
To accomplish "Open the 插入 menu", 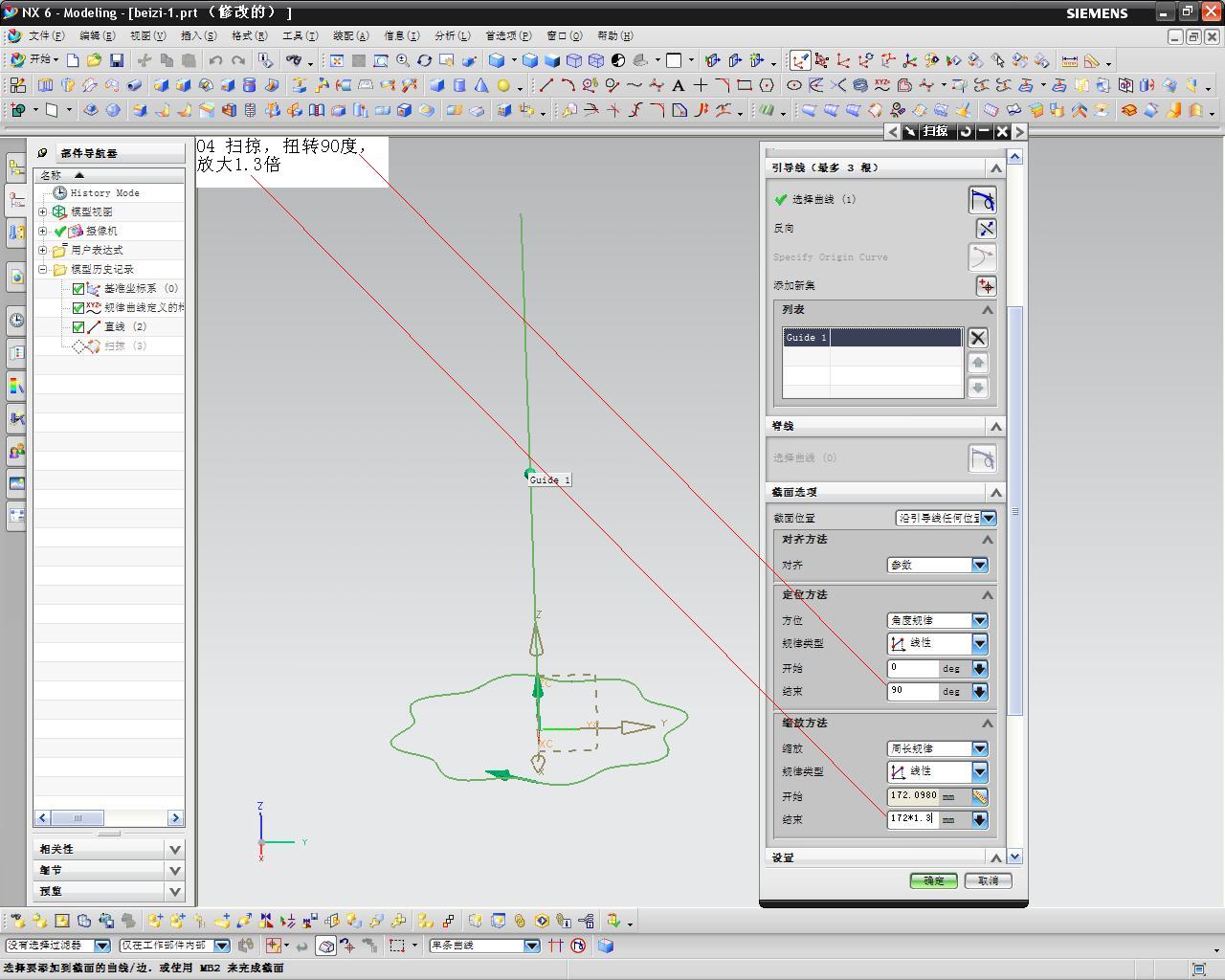I will [198, 35].
